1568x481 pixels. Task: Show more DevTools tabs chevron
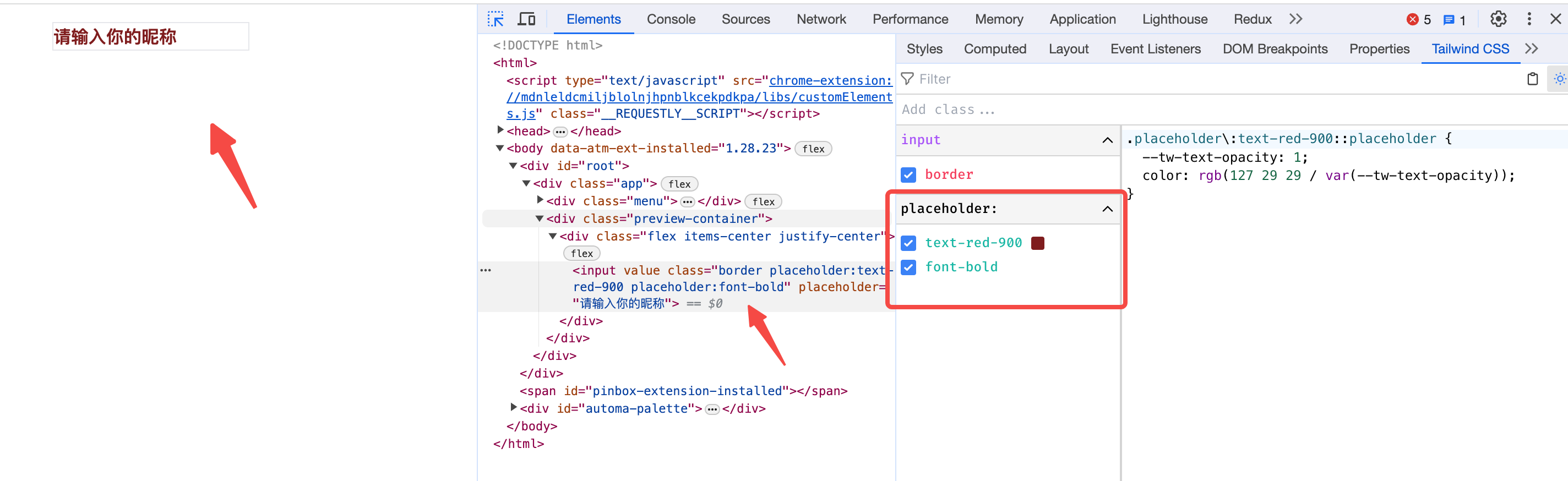pyautogui.click(x=1295, y=19)
